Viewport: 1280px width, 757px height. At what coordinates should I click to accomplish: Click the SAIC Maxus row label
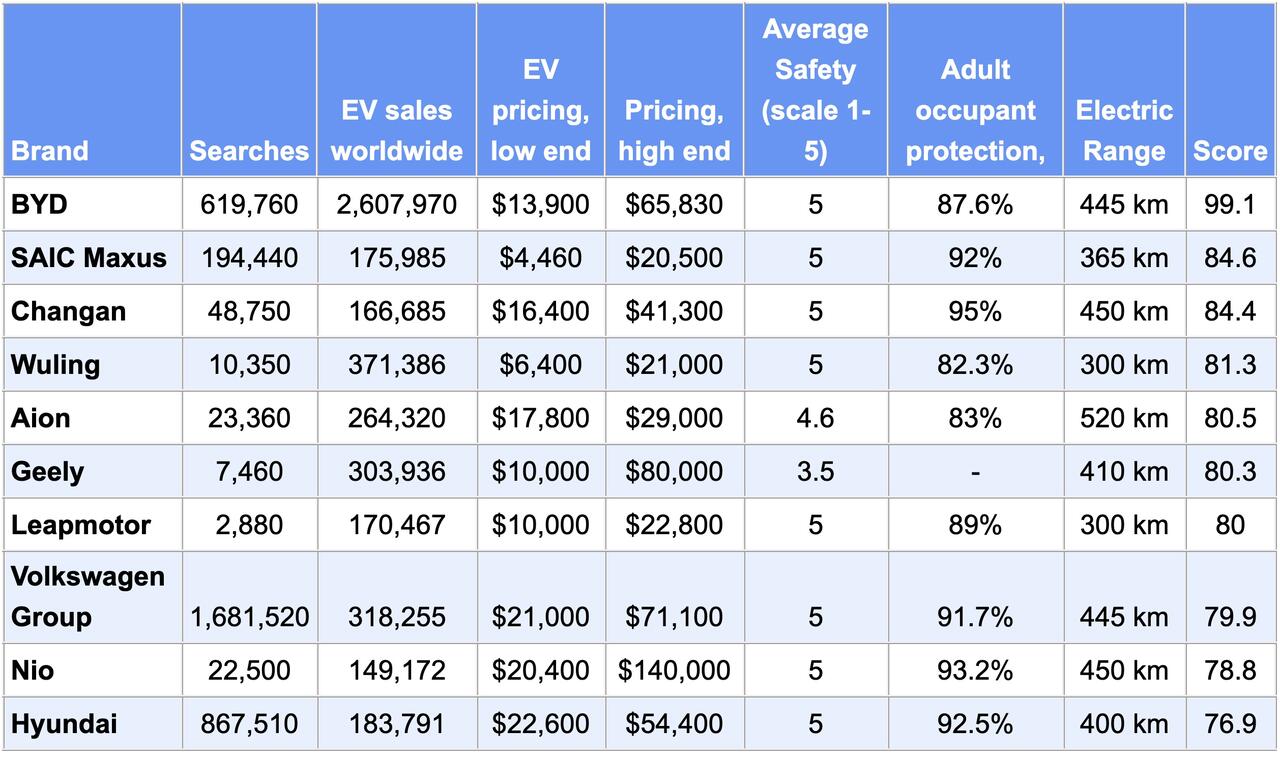pos(89,258)
